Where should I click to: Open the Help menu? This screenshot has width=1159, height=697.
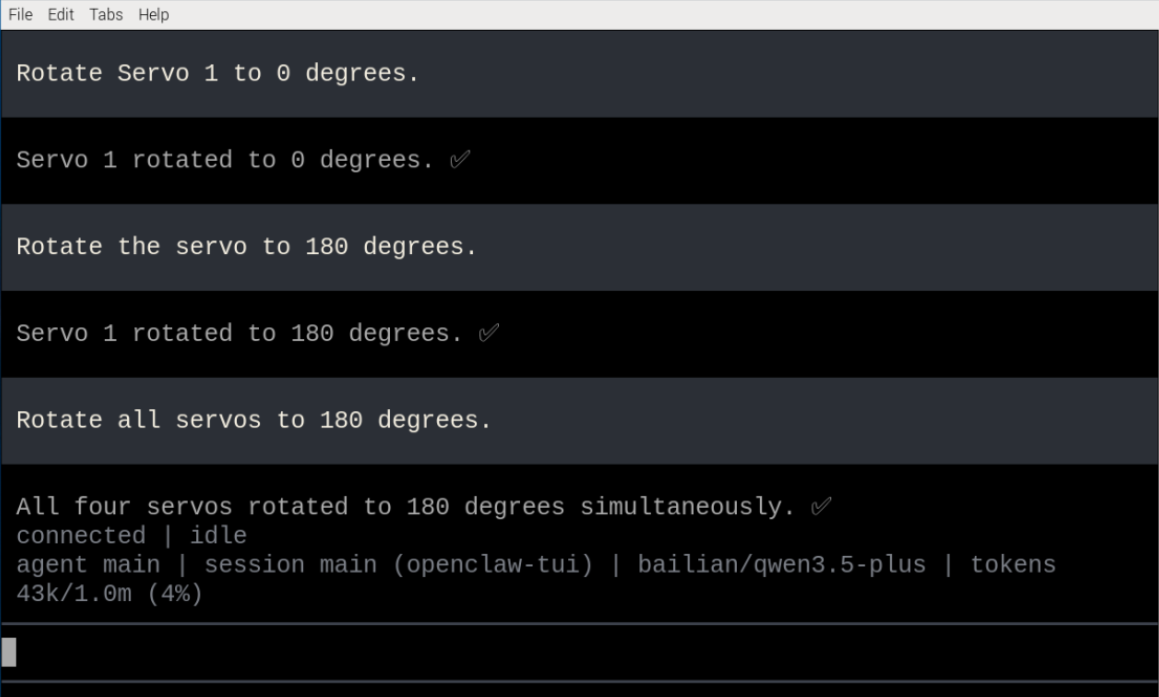click(154, 15)
